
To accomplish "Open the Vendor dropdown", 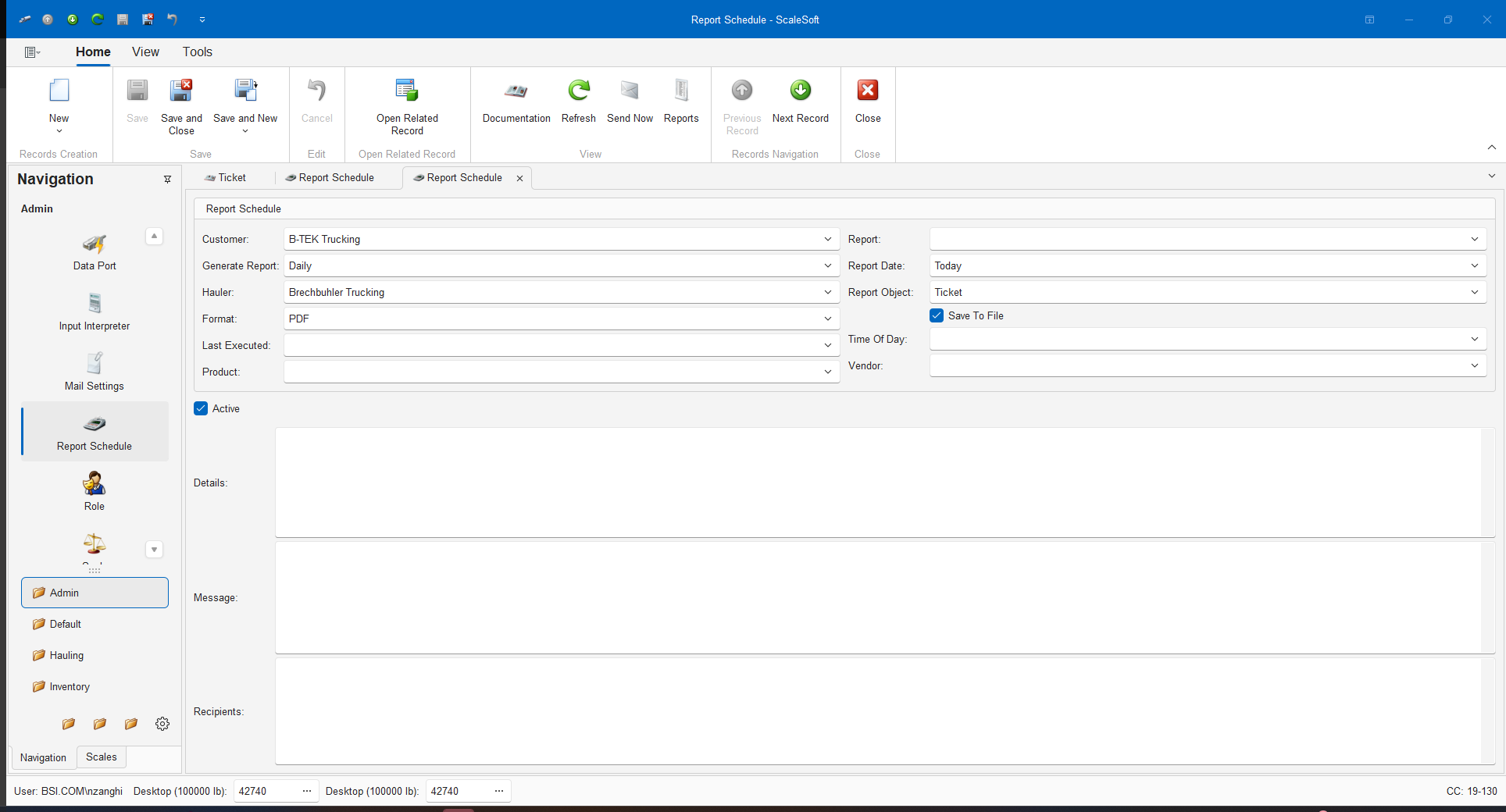I will [x=1475, y=365].
